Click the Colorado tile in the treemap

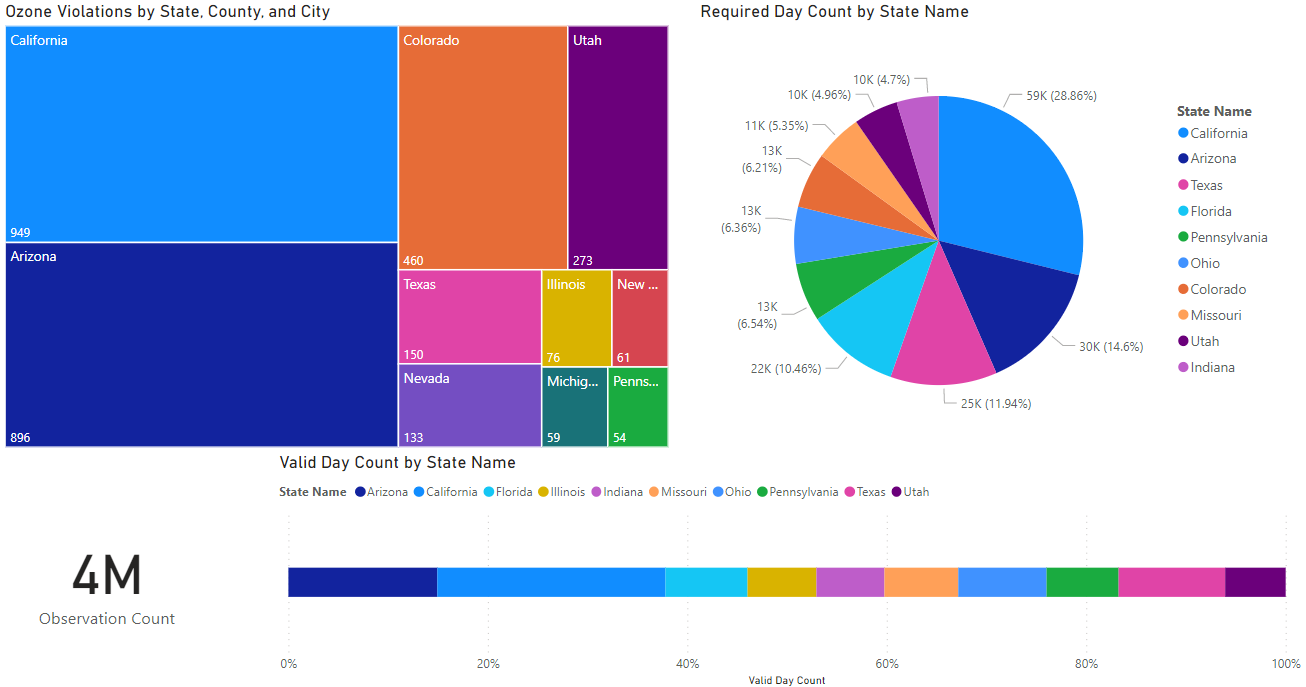pyautogui.click(x=482, y=148)
